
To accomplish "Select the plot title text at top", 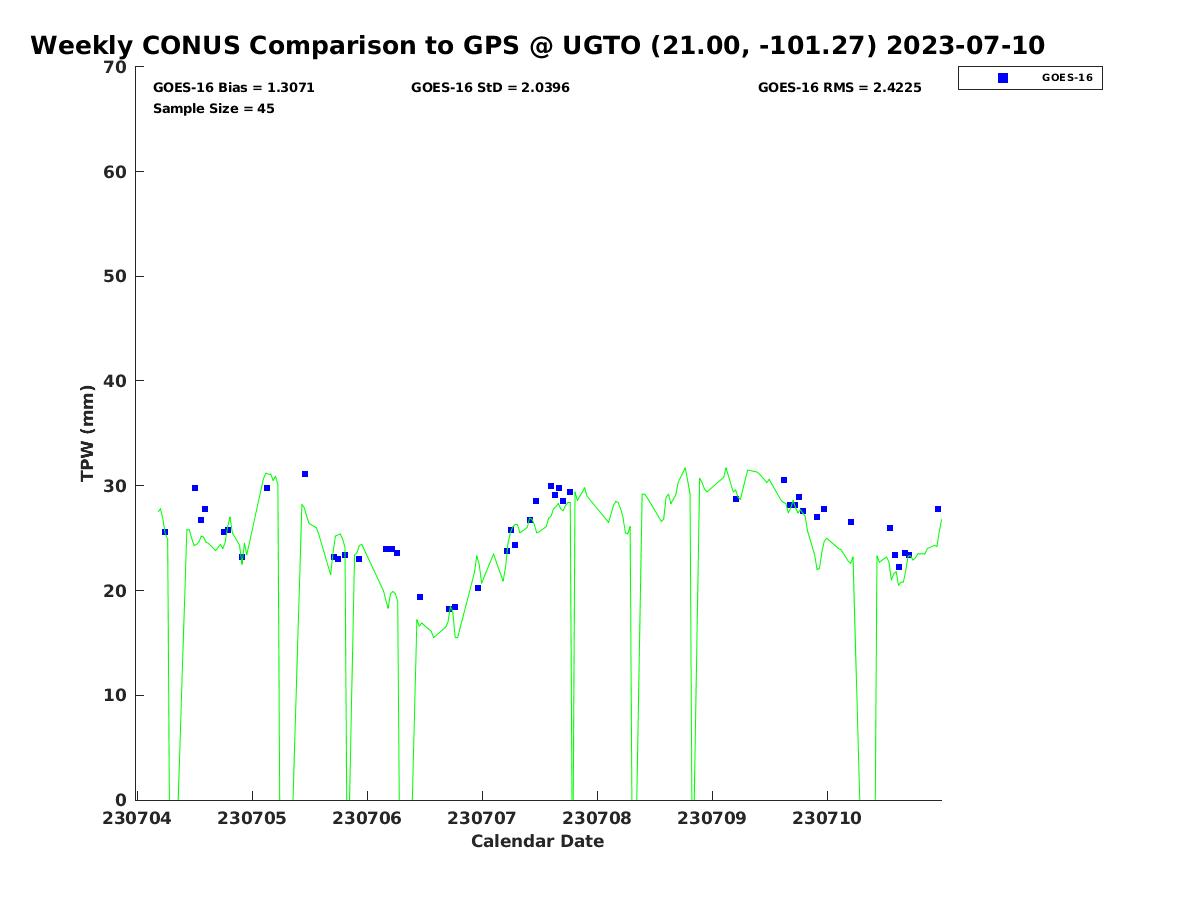I will coord(537,46).
